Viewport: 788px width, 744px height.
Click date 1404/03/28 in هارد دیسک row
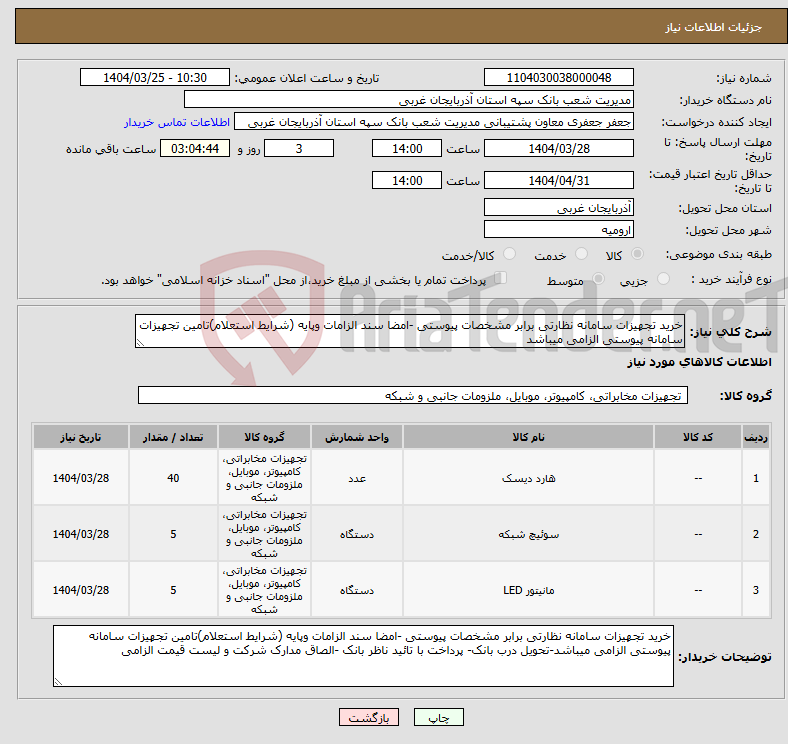pos(81,478)
